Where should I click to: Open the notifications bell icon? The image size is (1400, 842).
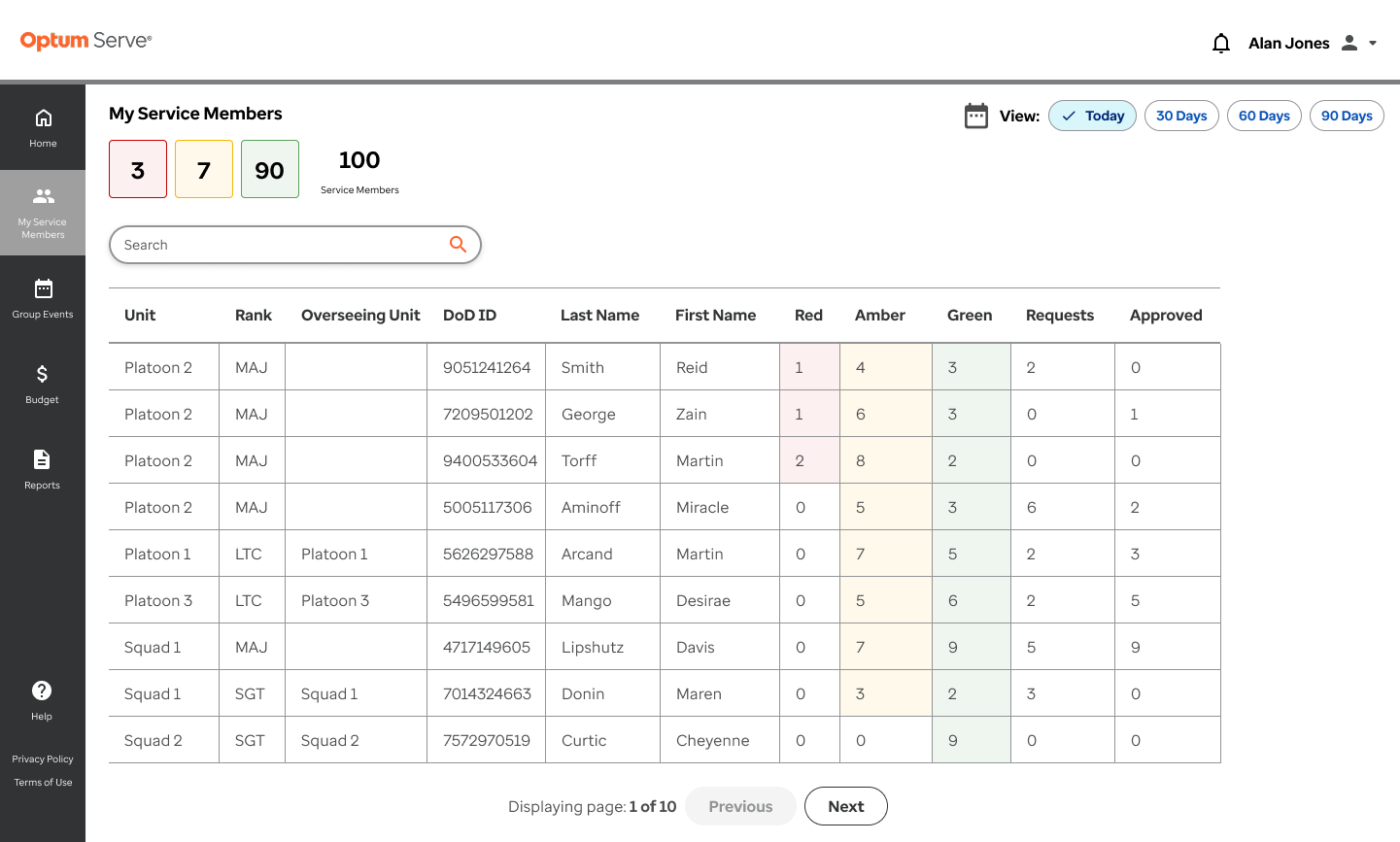[x=1221, y=43]
